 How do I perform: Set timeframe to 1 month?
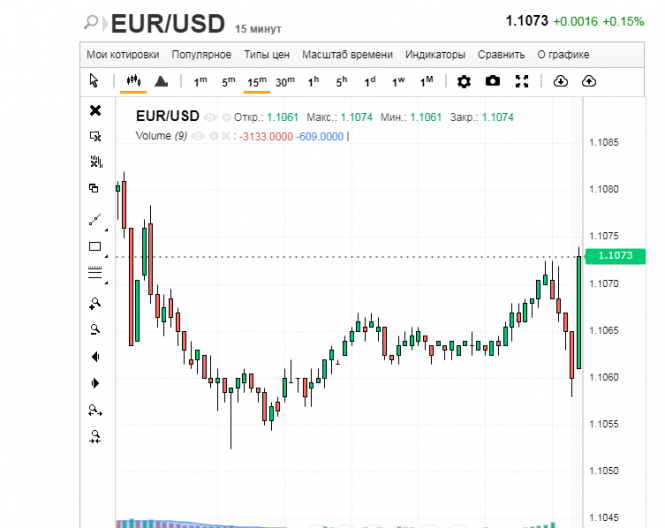point(426,81)
